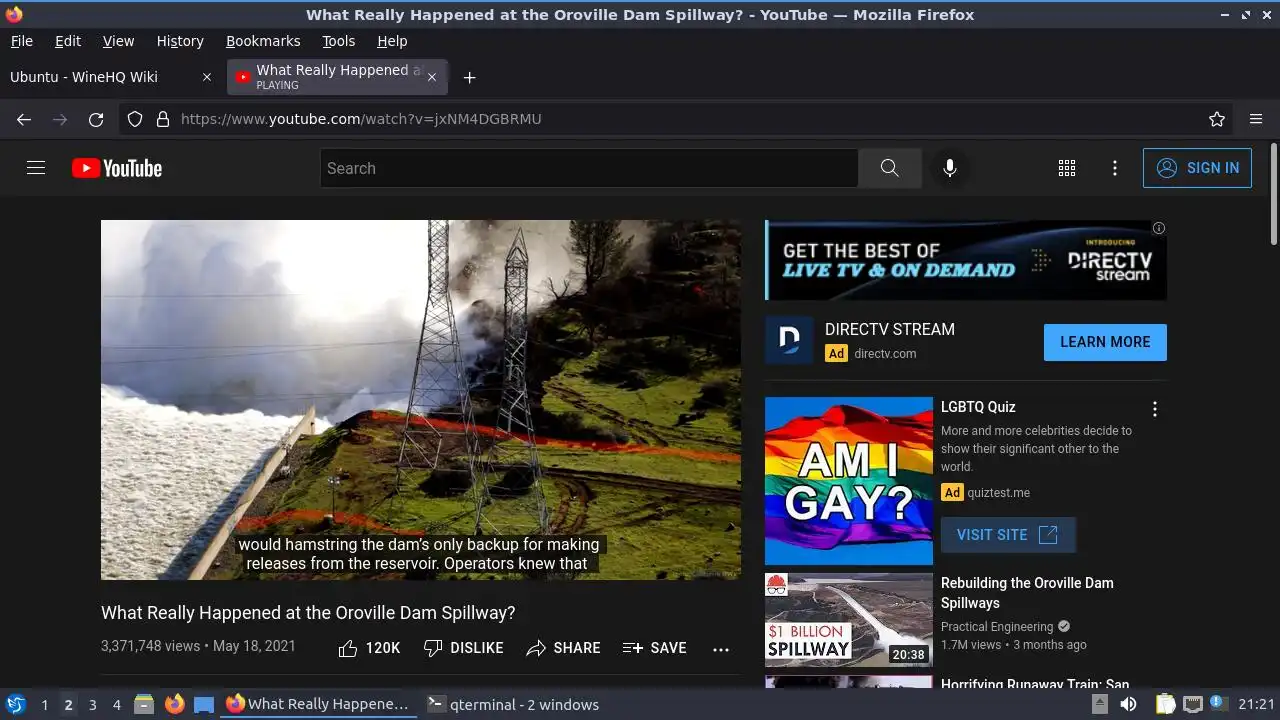The image size is (1280, 720).
Task: Select qterminal taskbar entry
Action: (514, 704)
